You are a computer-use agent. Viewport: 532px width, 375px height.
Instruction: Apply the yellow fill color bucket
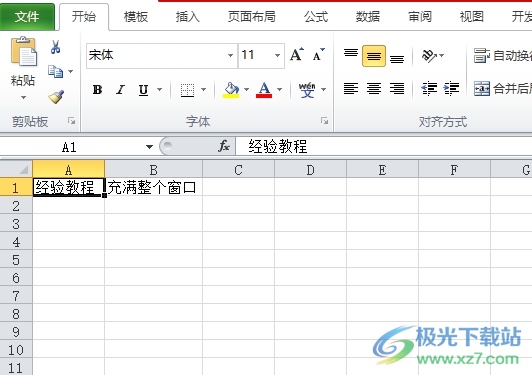(231, 90)
